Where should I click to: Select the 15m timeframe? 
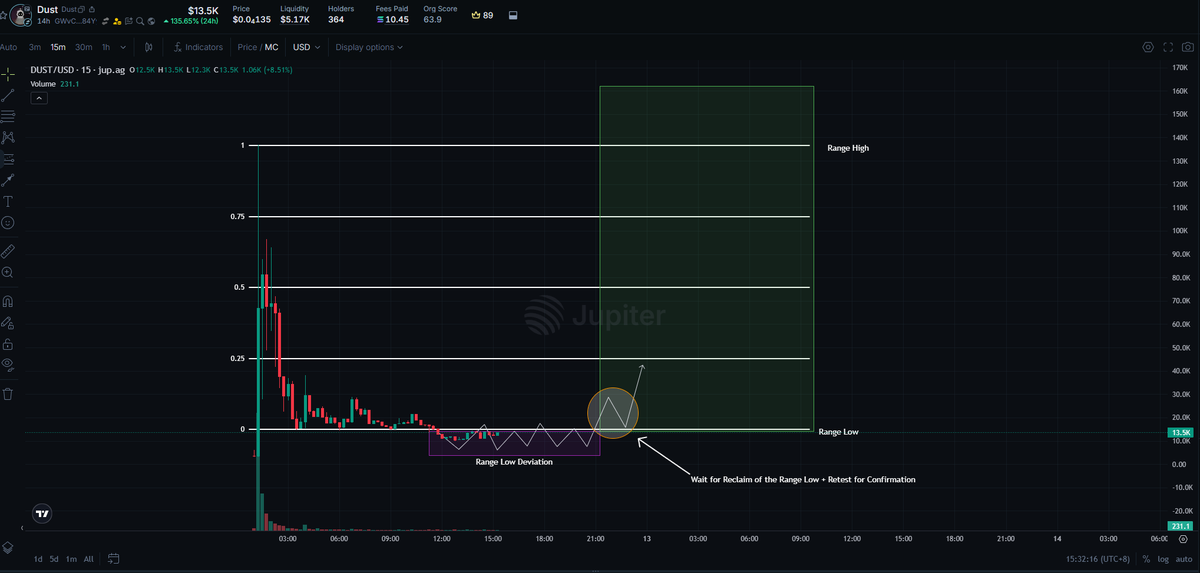58,47
